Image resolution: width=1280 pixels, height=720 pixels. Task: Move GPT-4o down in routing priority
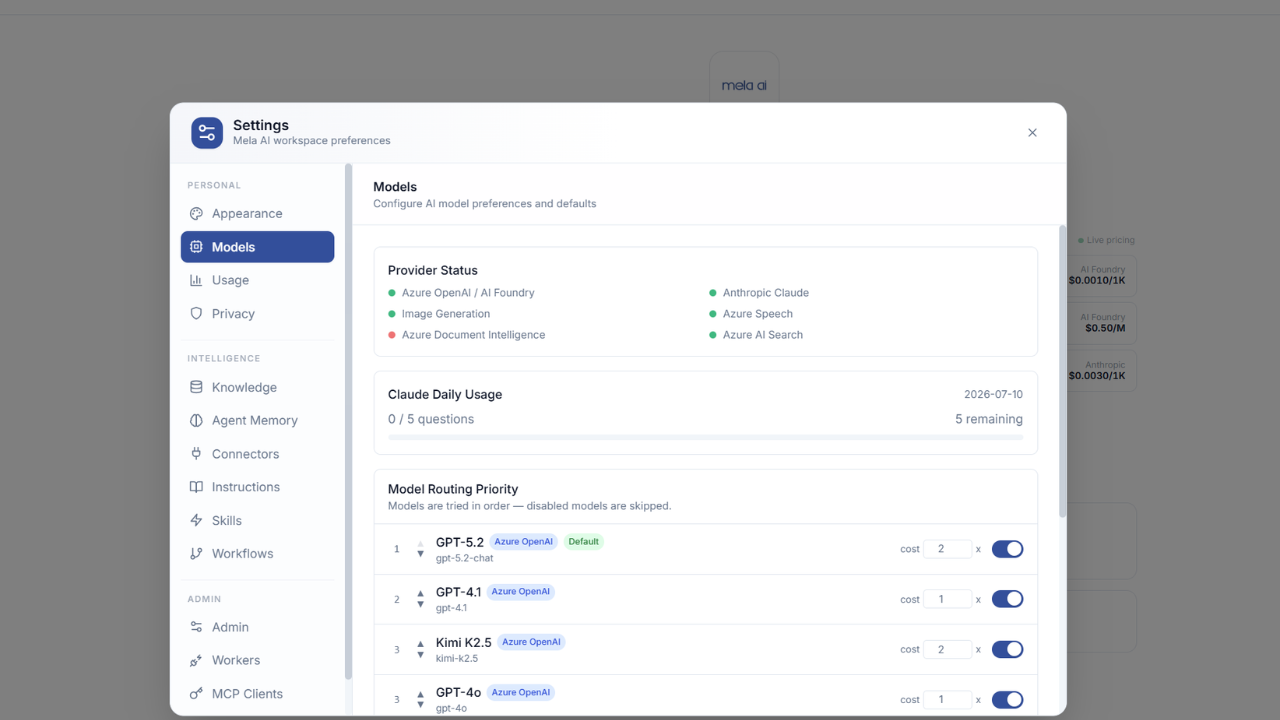coord(420,704)
